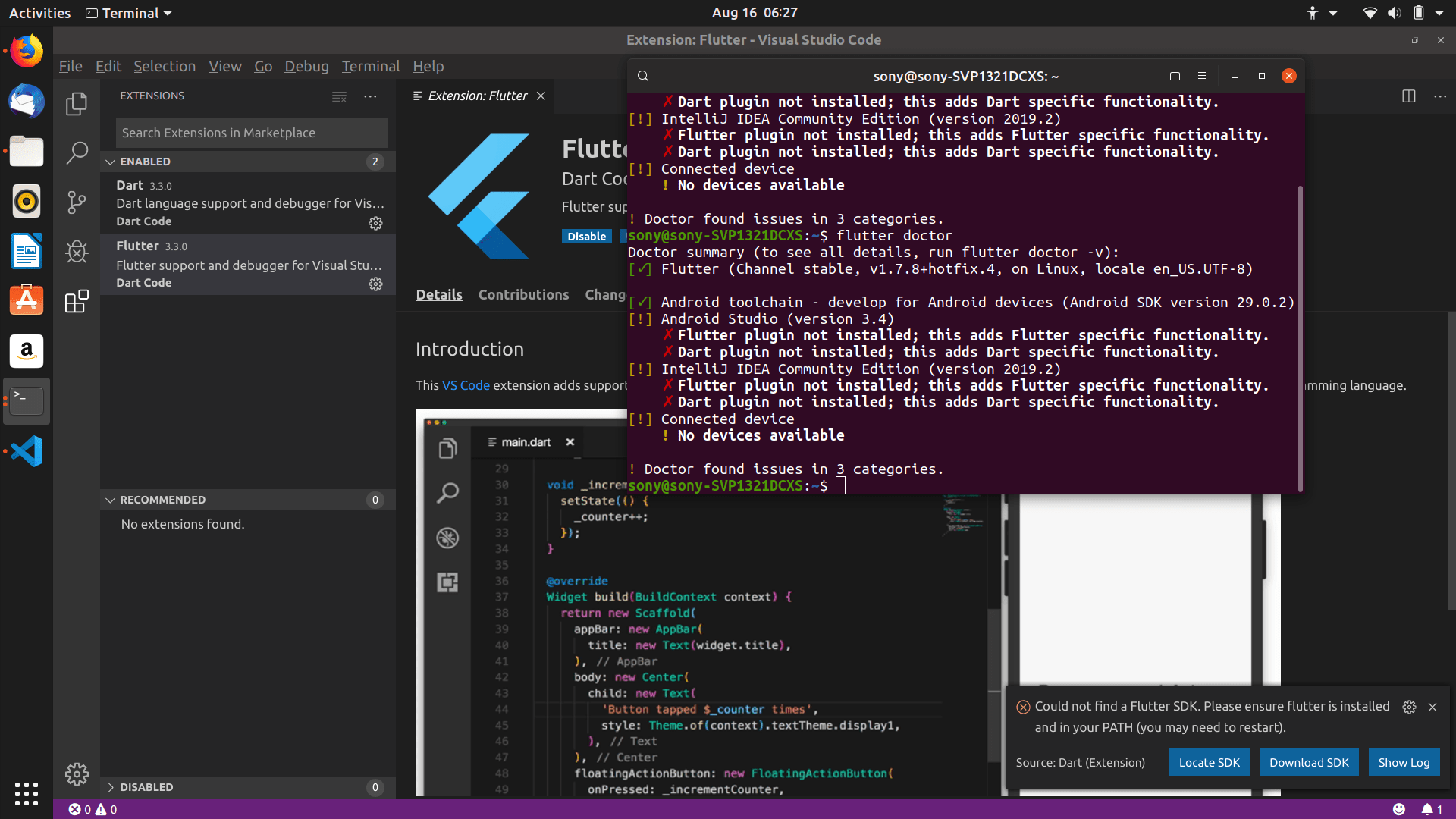Viewport: 1456px width, 819px height.
Task: Click the split editor icon
Action: 1408,96
